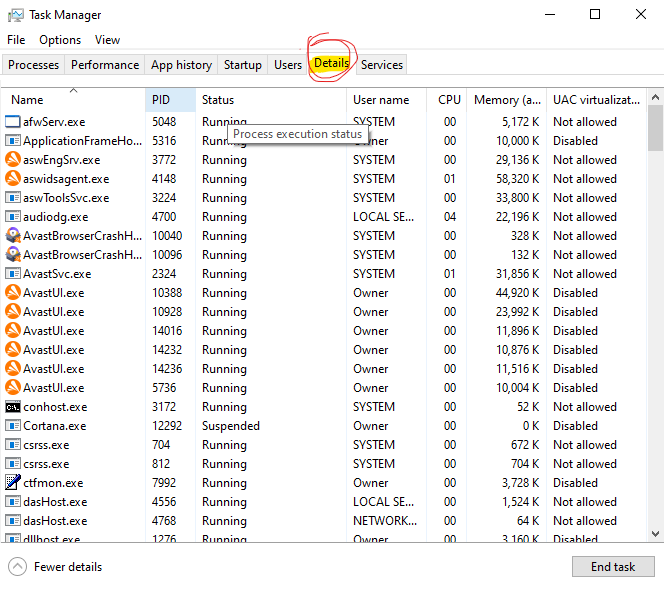Select the AvastBrowserCrashH... icon with PID 10040

click(x=13, y=235)
